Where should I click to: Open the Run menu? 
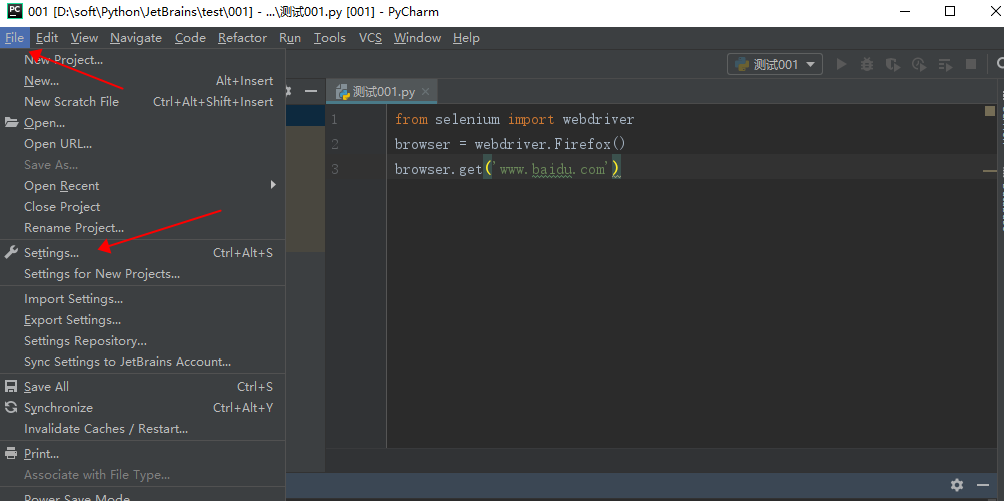[290, 38]
